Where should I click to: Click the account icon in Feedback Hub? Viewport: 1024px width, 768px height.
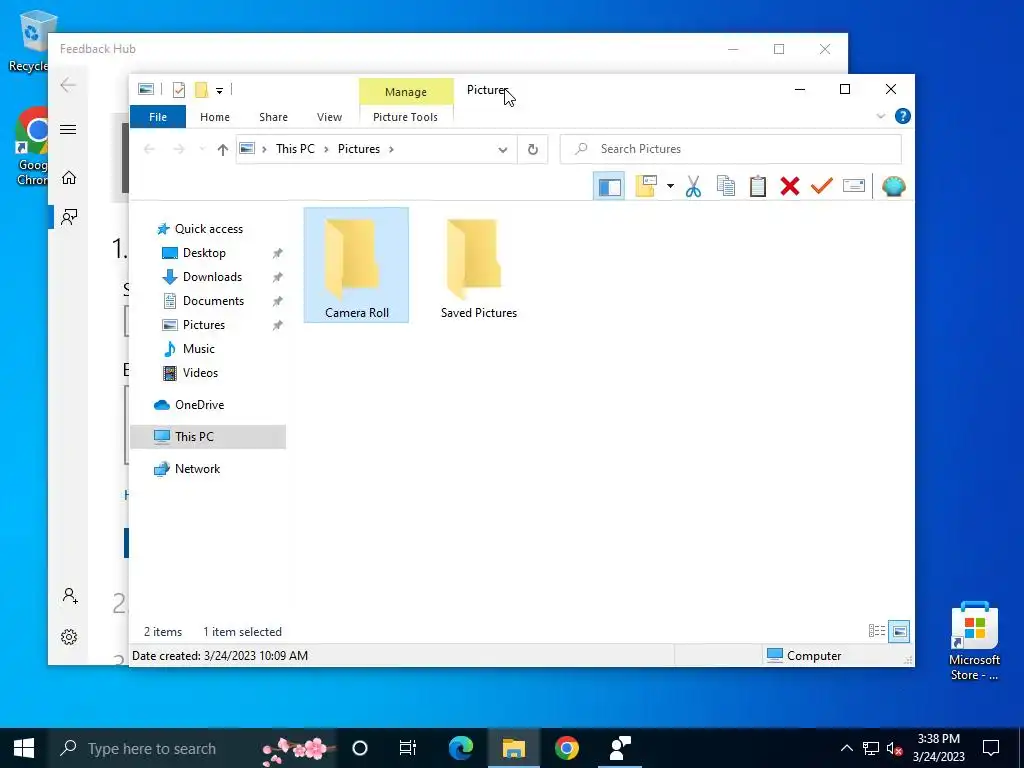point(70,596)
